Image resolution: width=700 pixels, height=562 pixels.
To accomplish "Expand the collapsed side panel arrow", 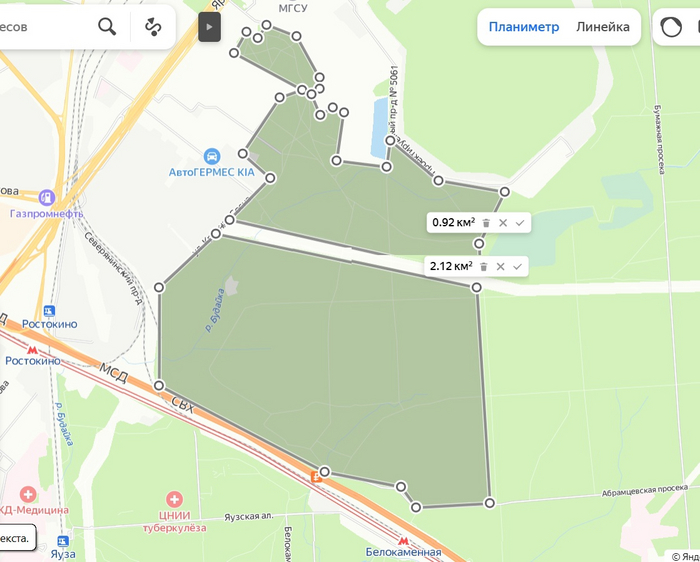I will click(209, 27).
